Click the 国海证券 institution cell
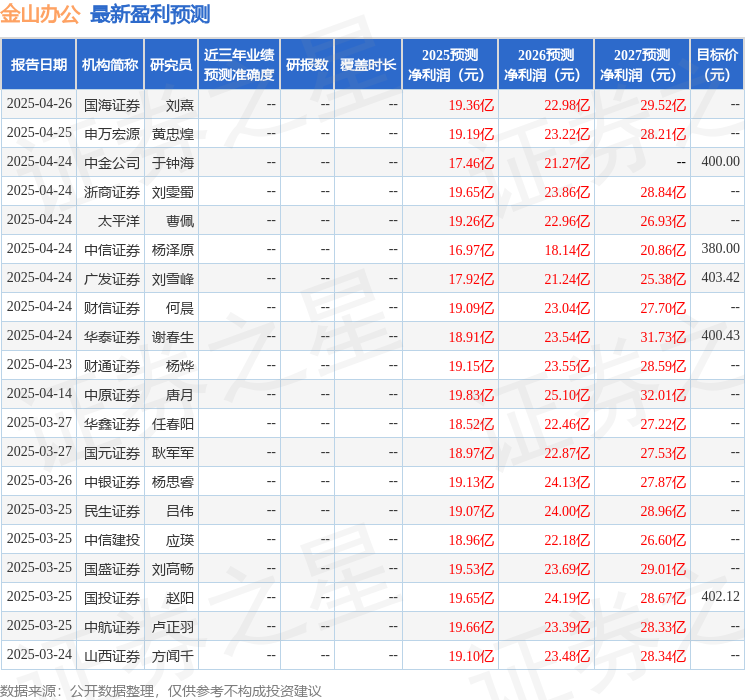This screenshot has width=745, height=700. click(x=112, y=105)
